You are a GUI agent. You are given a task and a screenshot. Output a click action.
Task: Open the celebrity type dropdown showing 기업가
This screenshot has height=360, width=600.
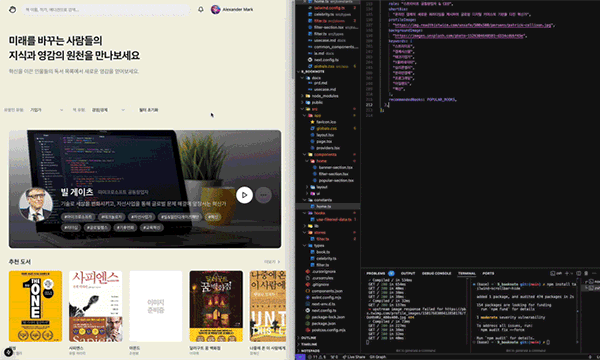pyautogui.click(x=47, y=110)
